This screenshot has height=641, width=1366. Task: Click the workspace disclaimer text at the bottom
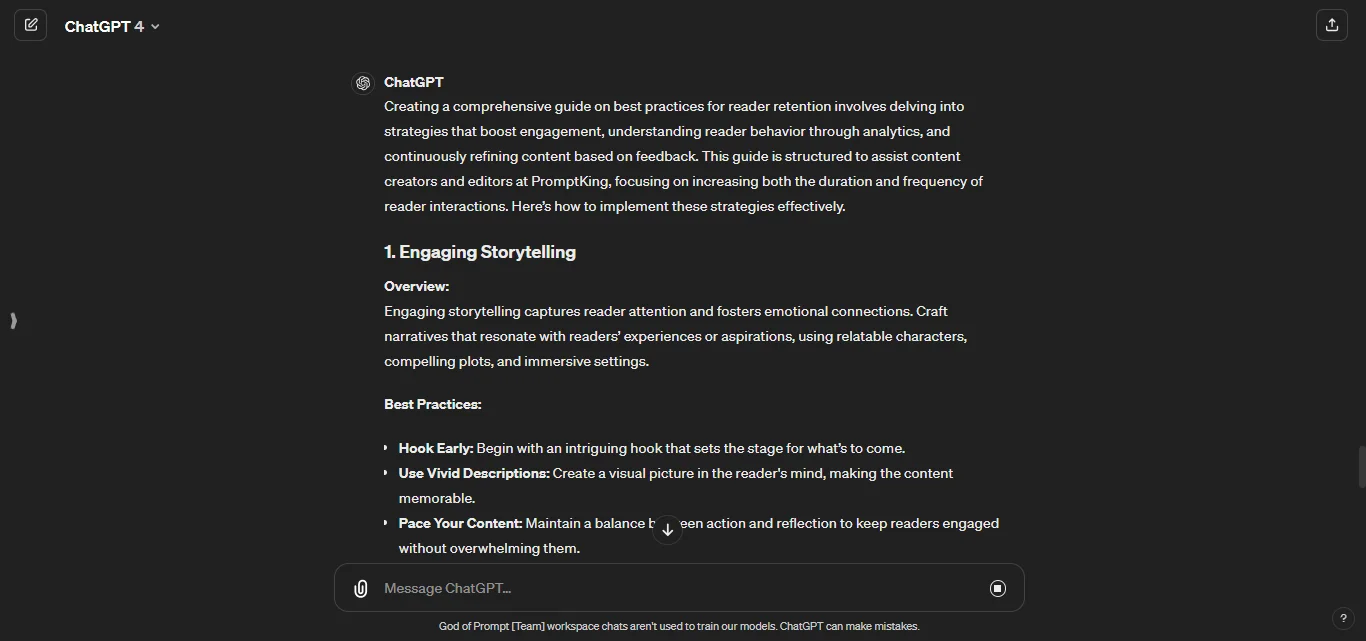(x=679, y=626)
